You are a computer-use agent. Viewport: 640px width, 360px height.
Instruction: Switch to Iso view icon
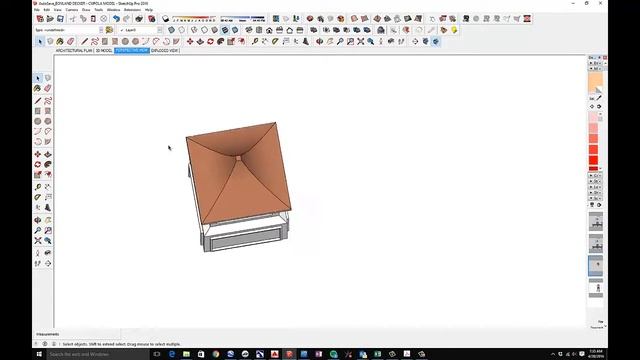click(249, 30)
